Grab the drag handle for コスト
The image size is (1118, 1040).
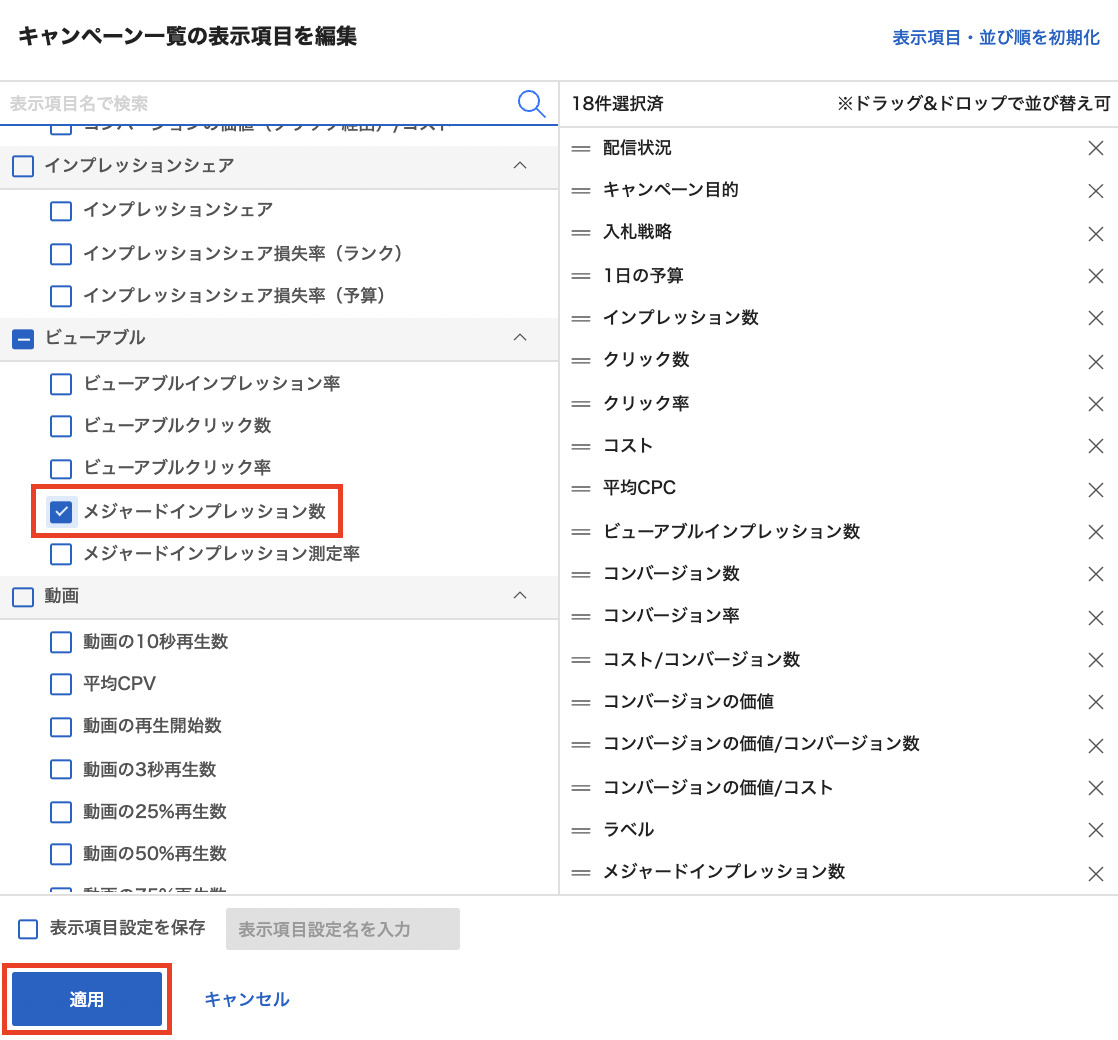coord(581,446)
